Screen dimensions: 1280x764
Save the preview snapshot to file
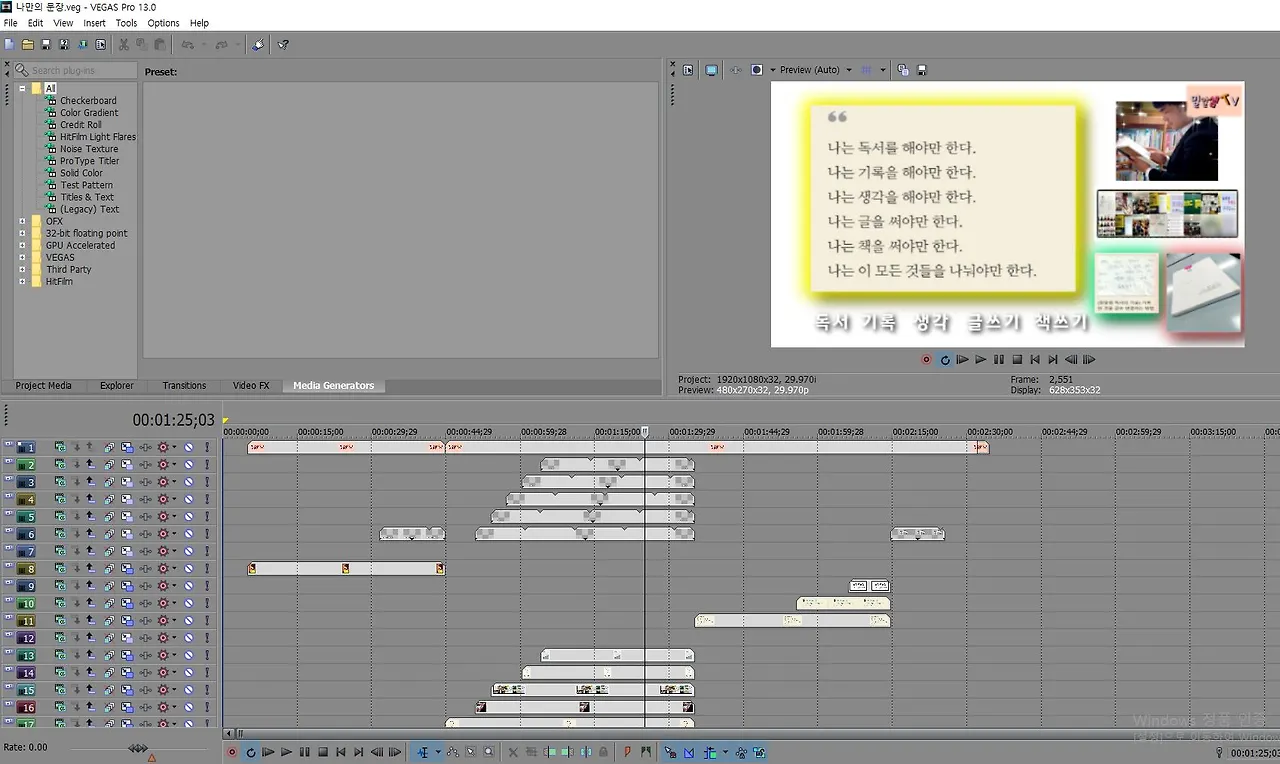tap(921, 70)
